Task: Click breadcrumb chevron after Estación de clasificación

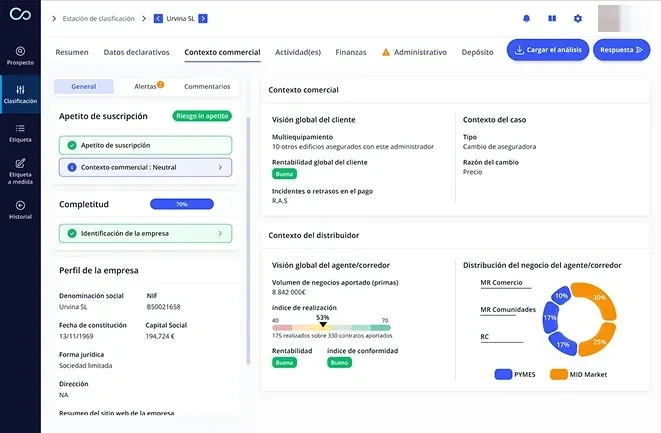Action: click(144, 19)
